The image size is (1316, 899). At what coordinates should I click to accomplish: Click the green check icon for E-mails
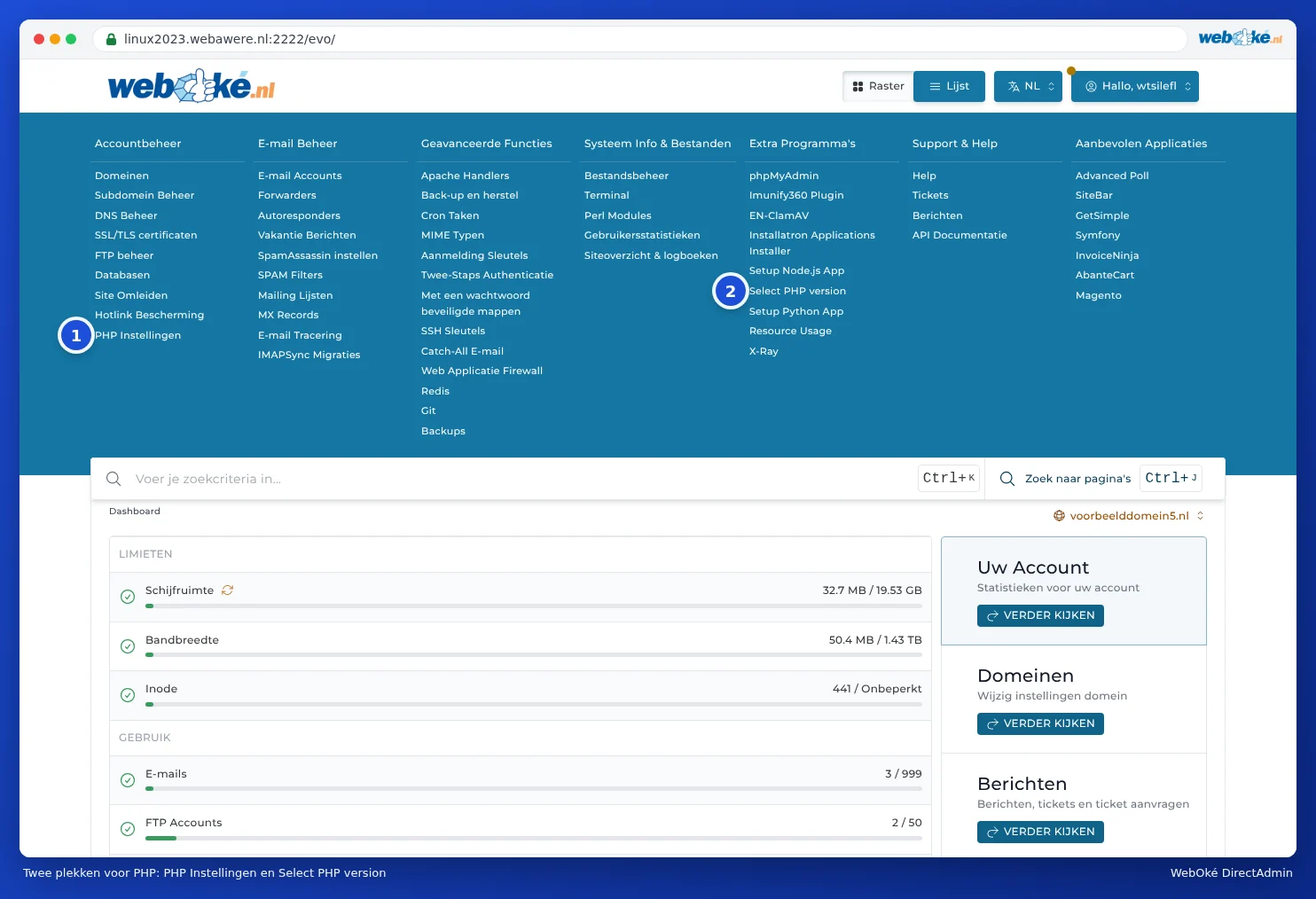coord(128,780)
